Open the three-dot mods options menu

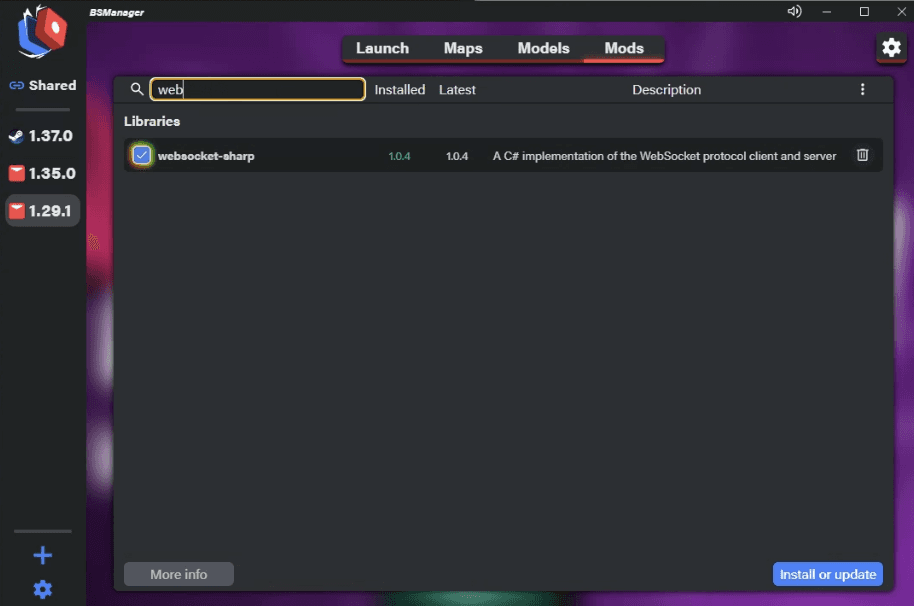pos(863,89)
